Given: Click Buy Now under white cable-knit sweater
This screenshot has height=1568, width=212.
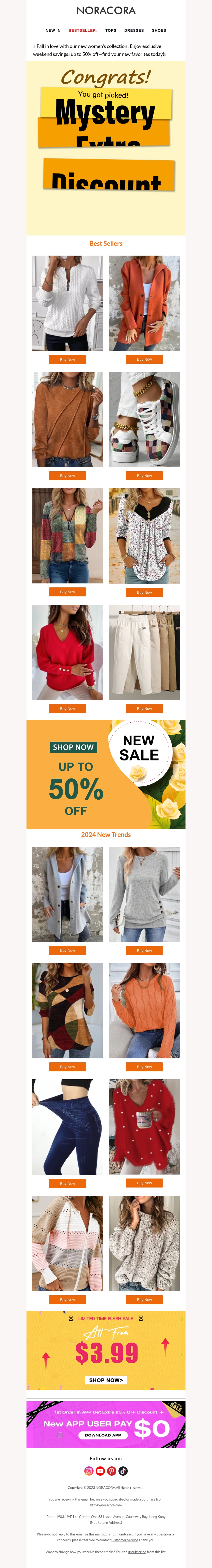Looking at the screenshot, I should coord(68,360).
